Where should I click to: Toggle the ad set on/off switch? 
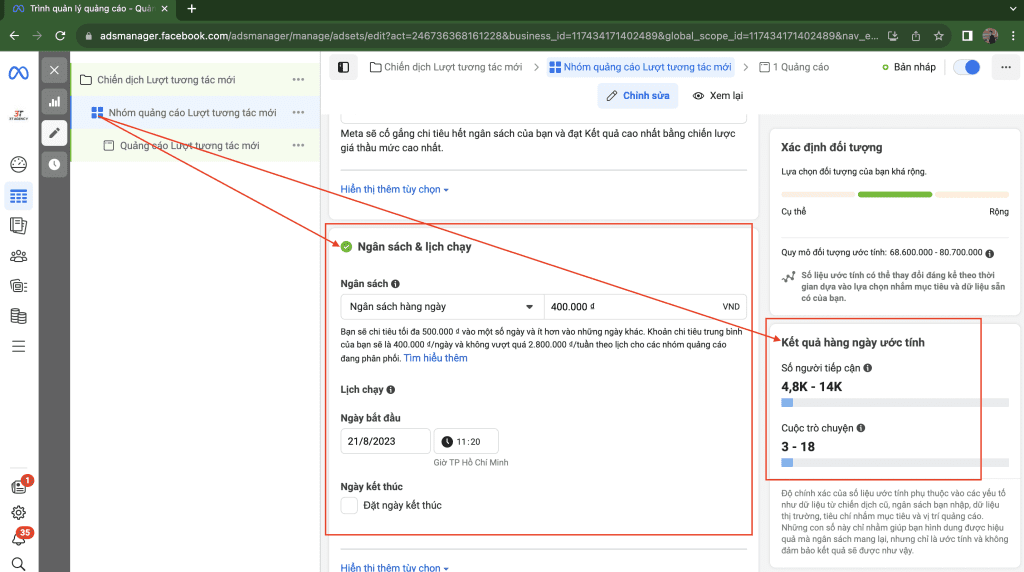pos(967,67)
